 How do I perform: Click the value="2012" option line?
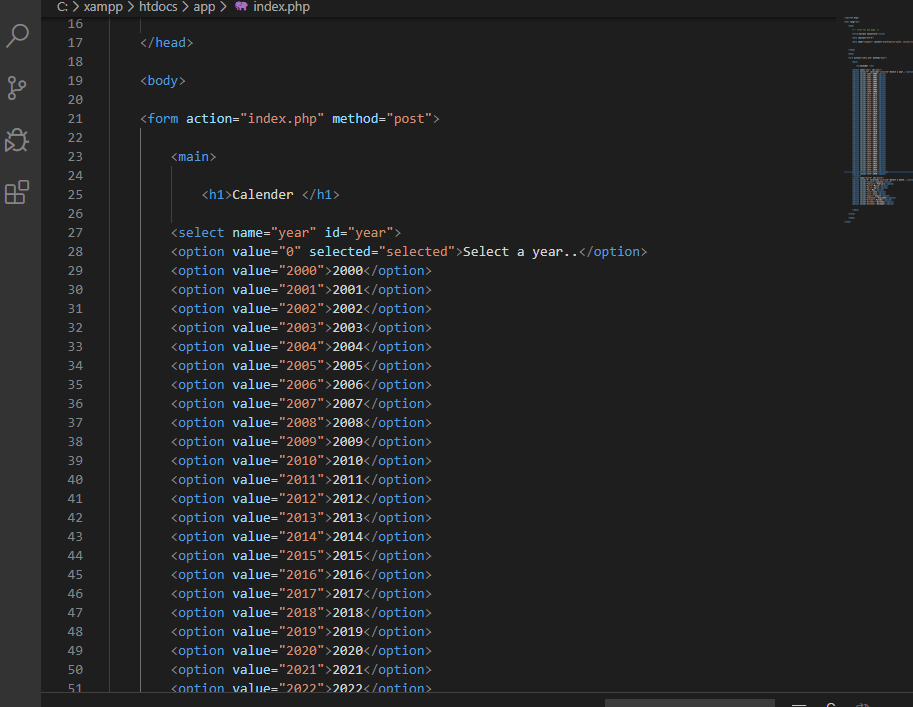(301, 499)
